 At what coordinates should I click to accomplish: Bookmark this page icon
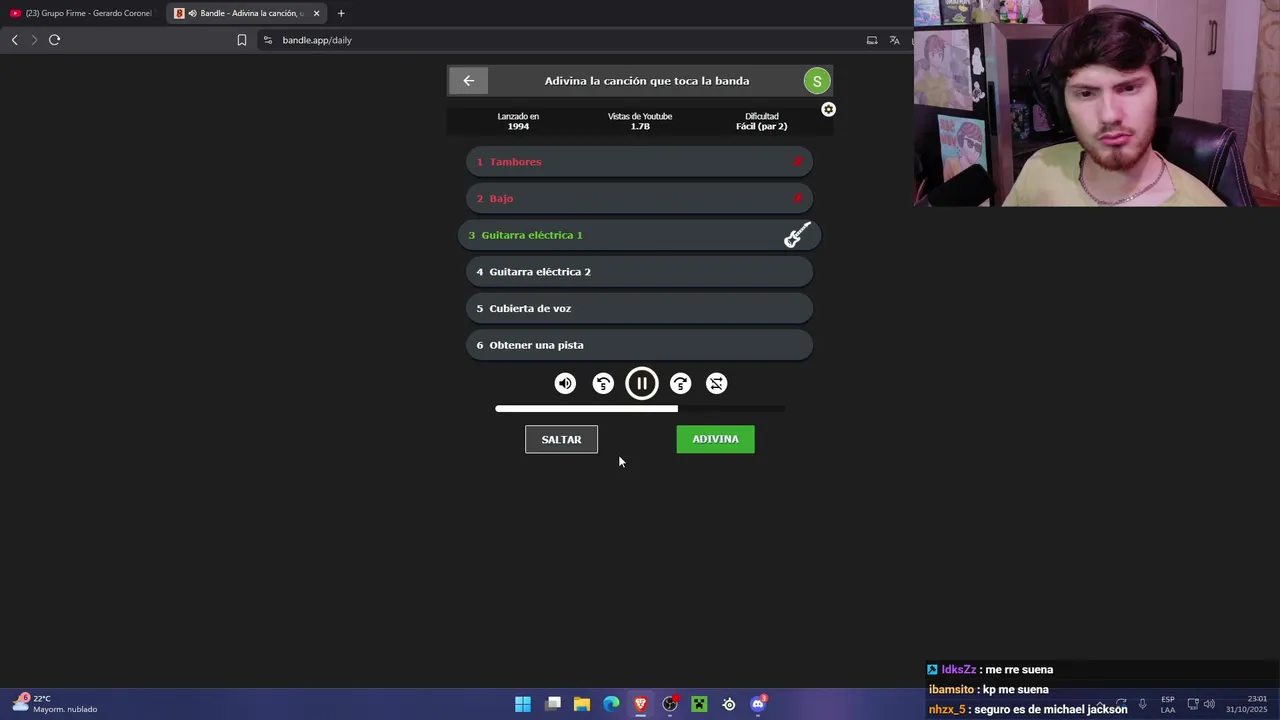pyautogui.click(x=242, y=40)
